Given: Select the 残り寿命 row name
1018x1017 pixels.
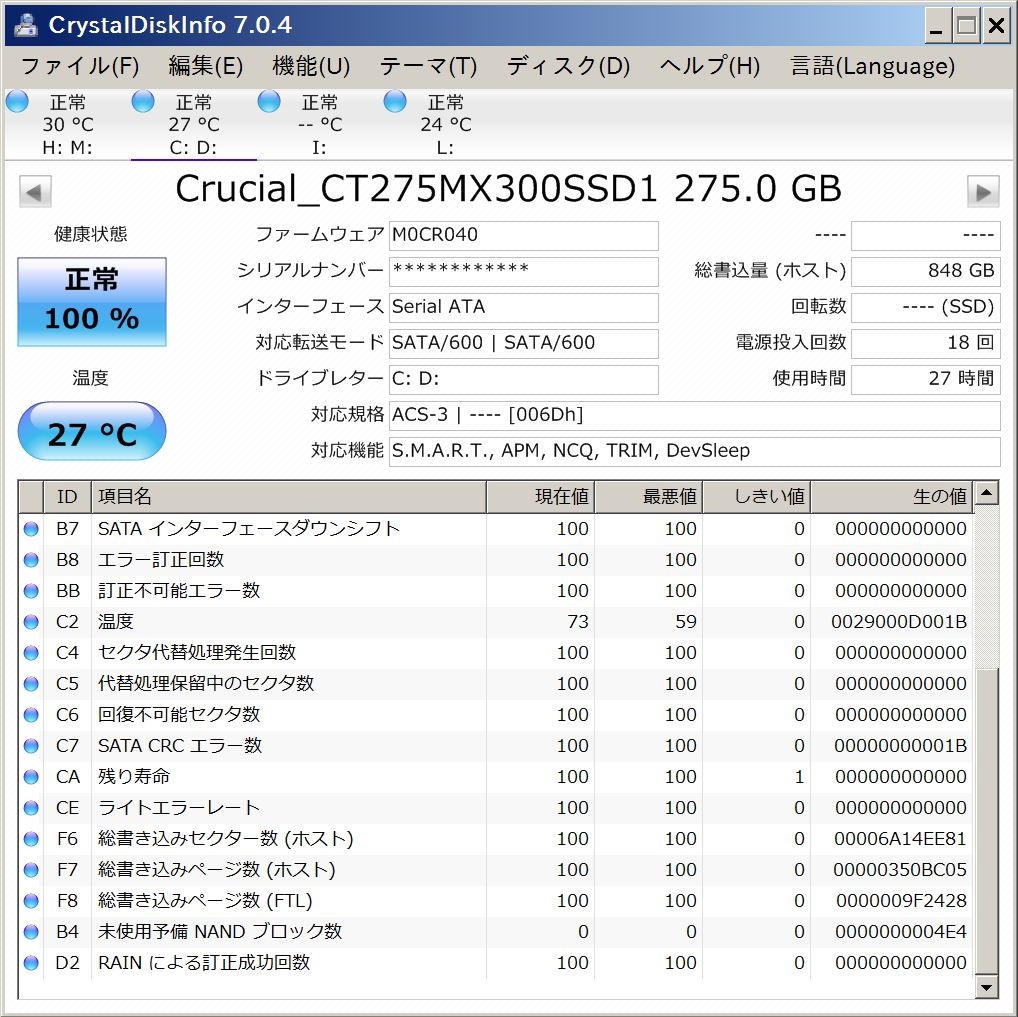Looking at the screenshot, I should 134,777.
